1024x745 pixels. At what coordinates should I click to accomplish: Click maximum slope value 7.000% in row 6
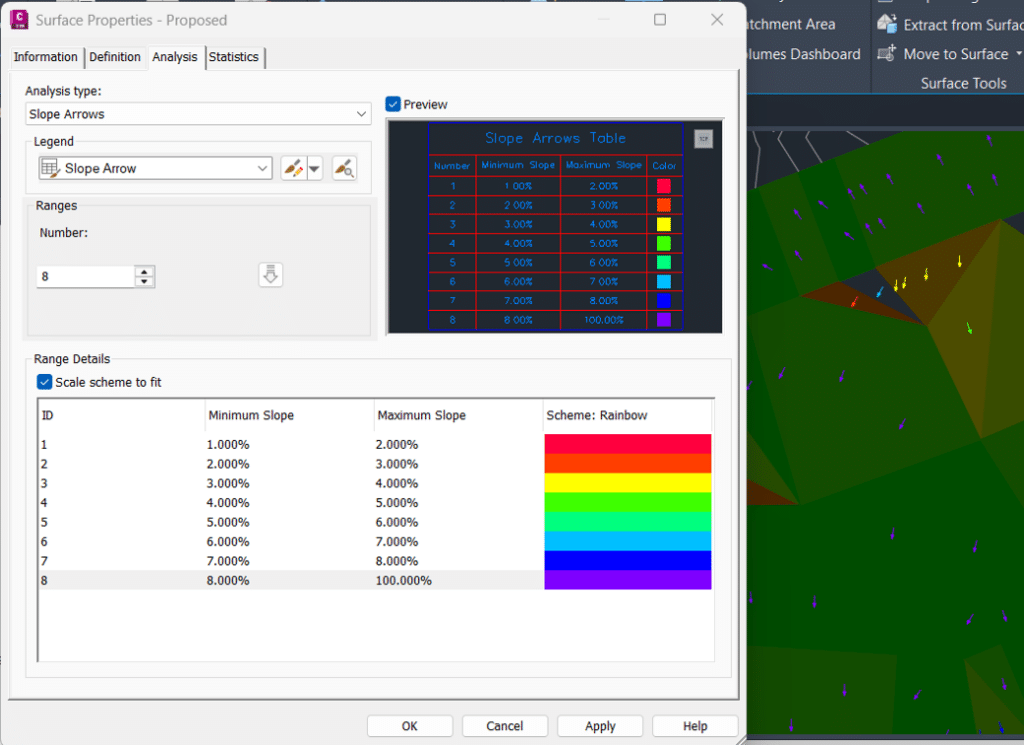pos(396,541)
